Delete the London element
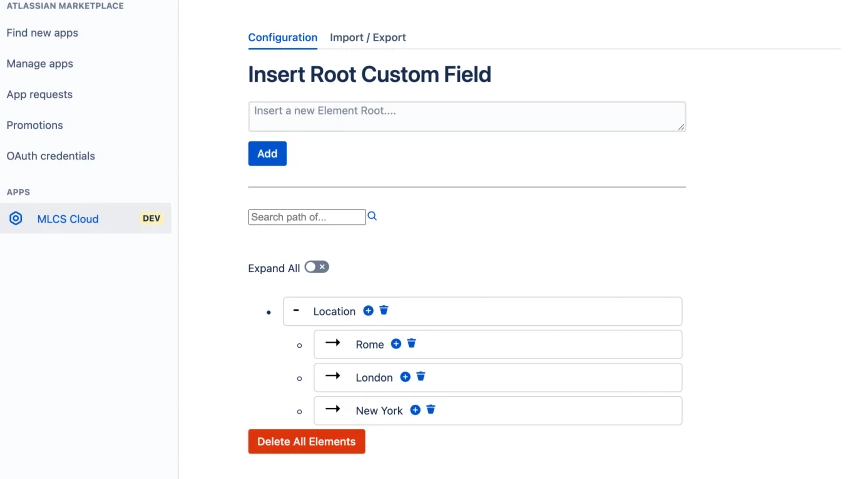 [421, 377]
